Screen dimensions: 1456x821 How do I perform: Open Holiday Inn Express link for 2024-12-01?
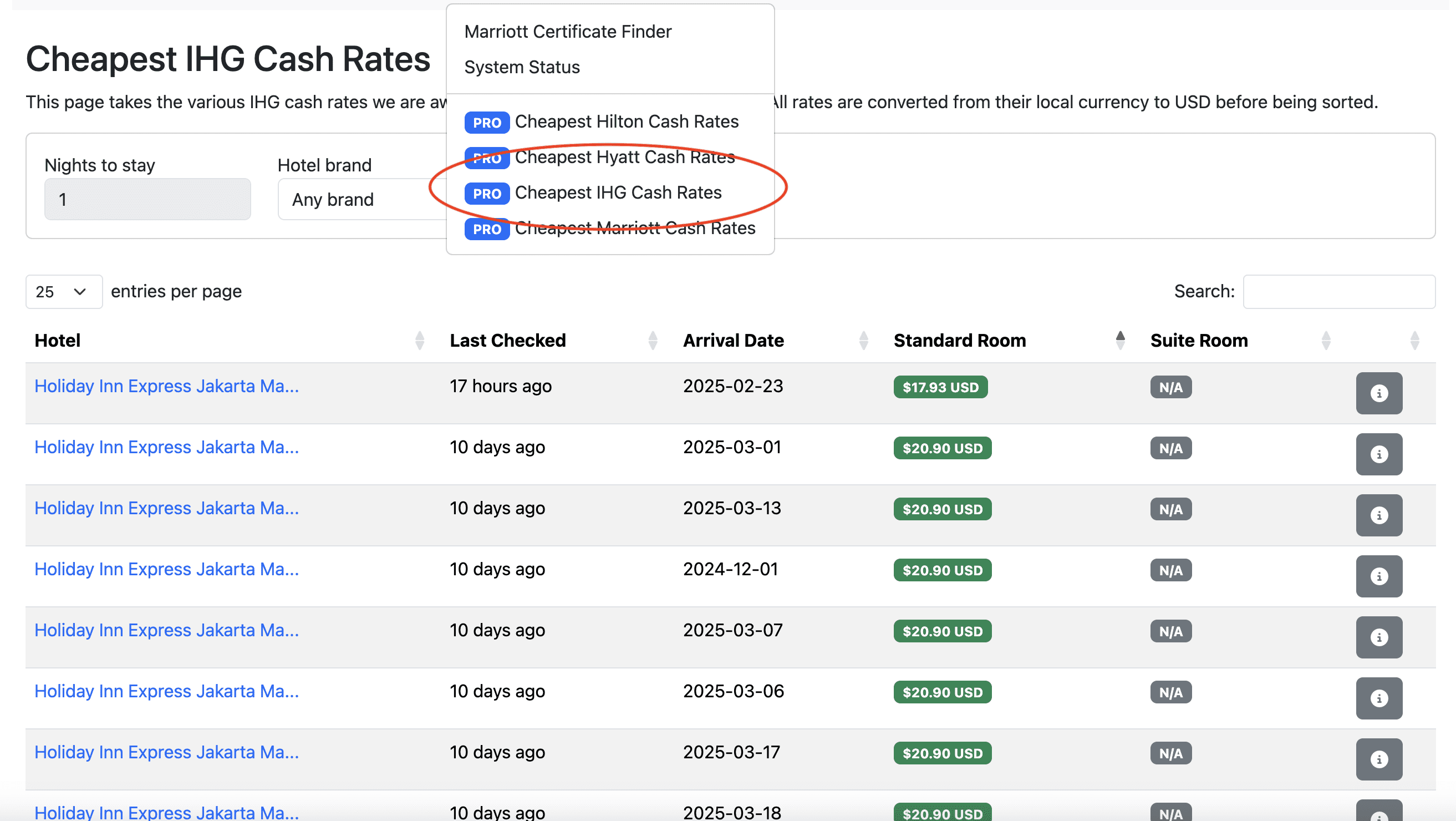point(167,569)
